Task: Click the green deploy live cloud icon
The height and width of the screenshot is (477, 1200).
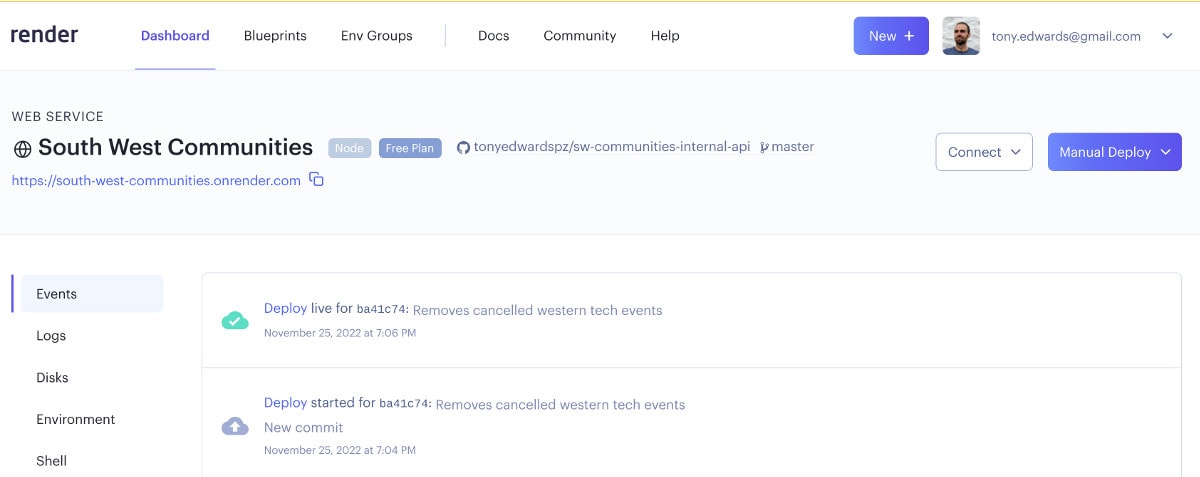Action: (234, 320)
